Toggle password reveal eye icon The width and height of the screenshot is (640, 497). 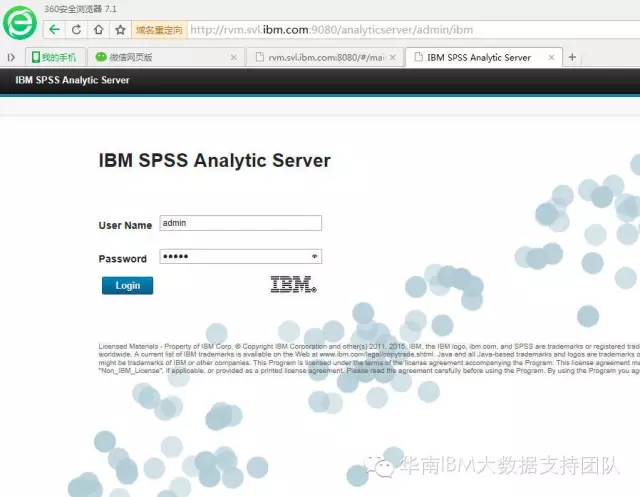tap(314, 256)
